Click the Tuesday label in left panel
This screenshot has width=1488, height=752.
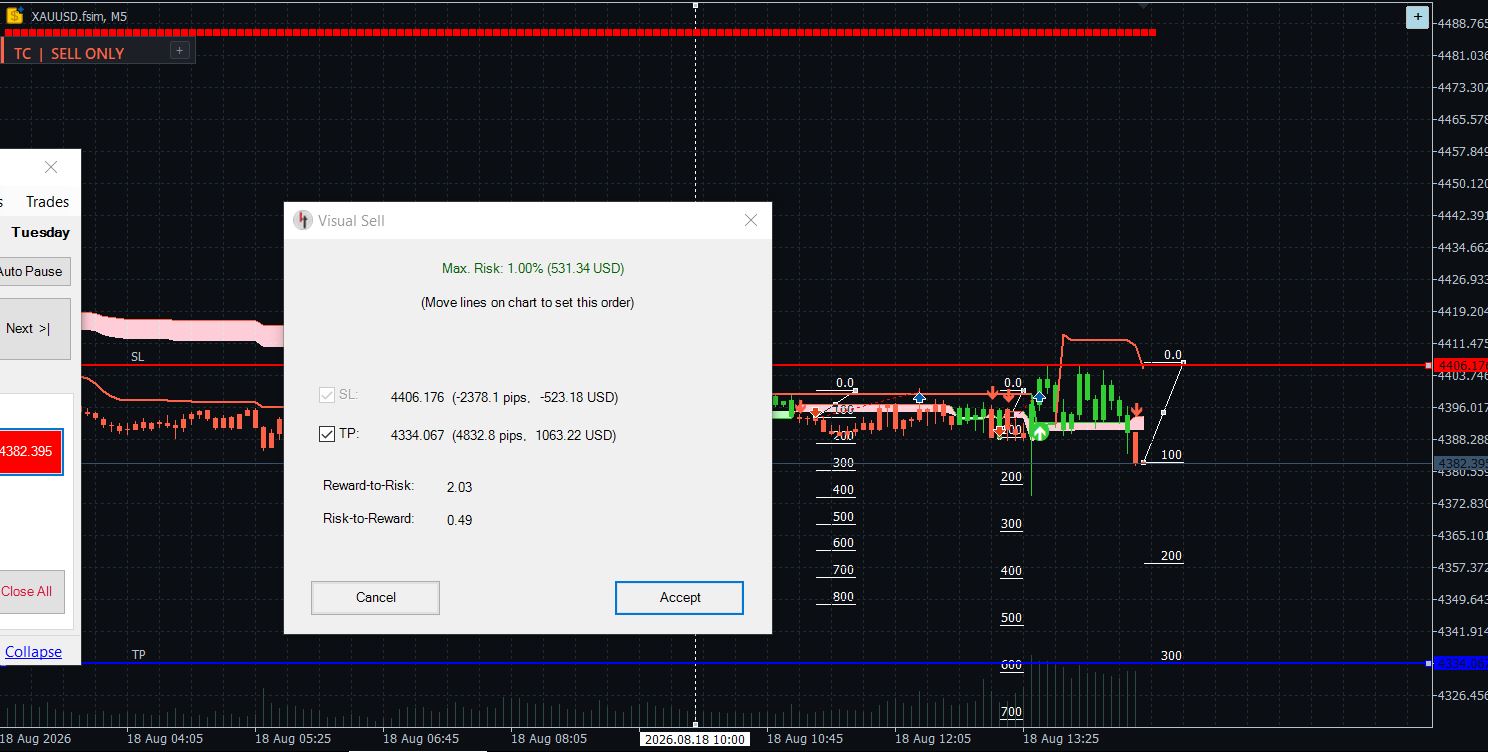click(41, 232)
